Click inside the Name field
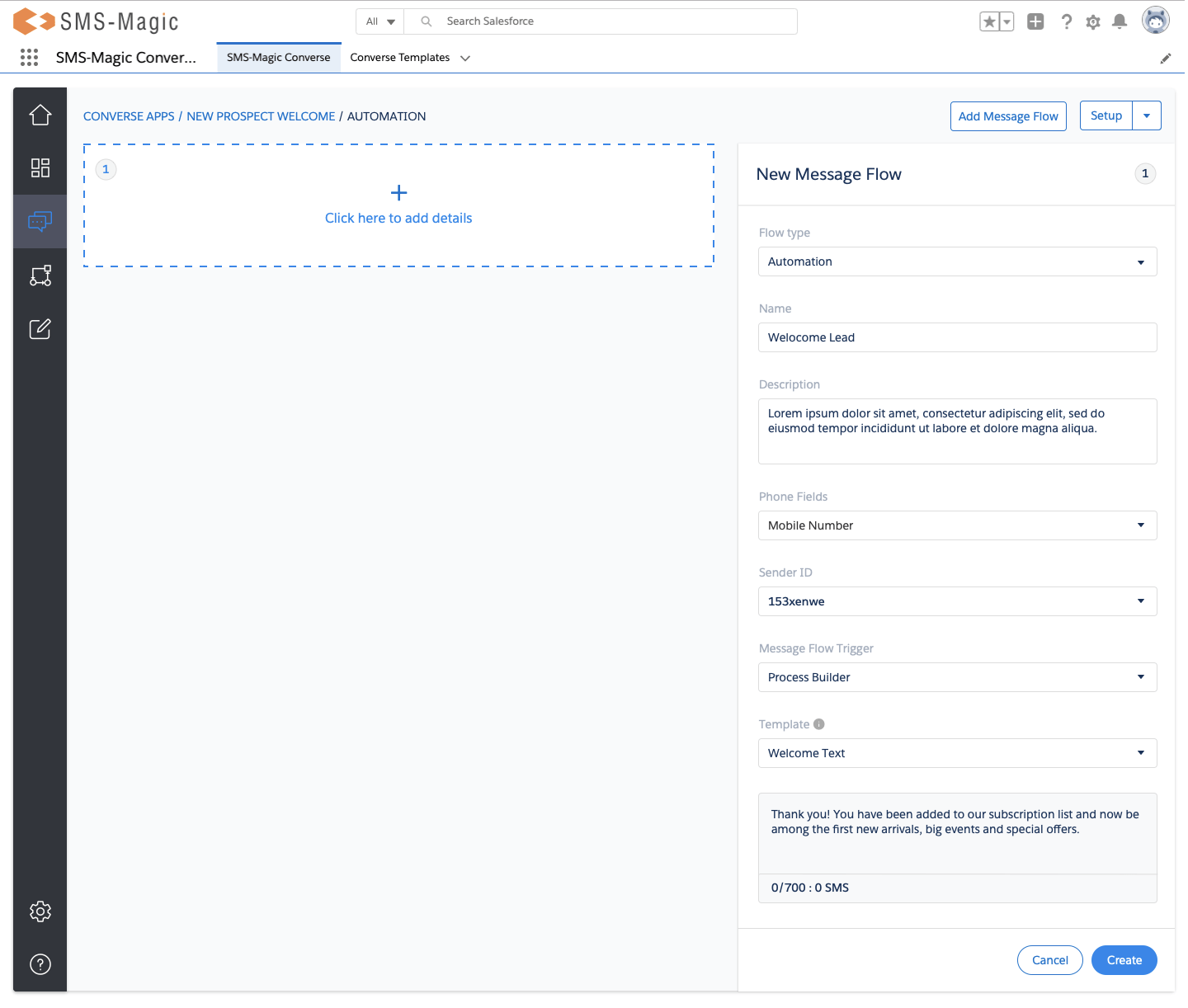1188x1008 pixels. click(x=957, y=337)
